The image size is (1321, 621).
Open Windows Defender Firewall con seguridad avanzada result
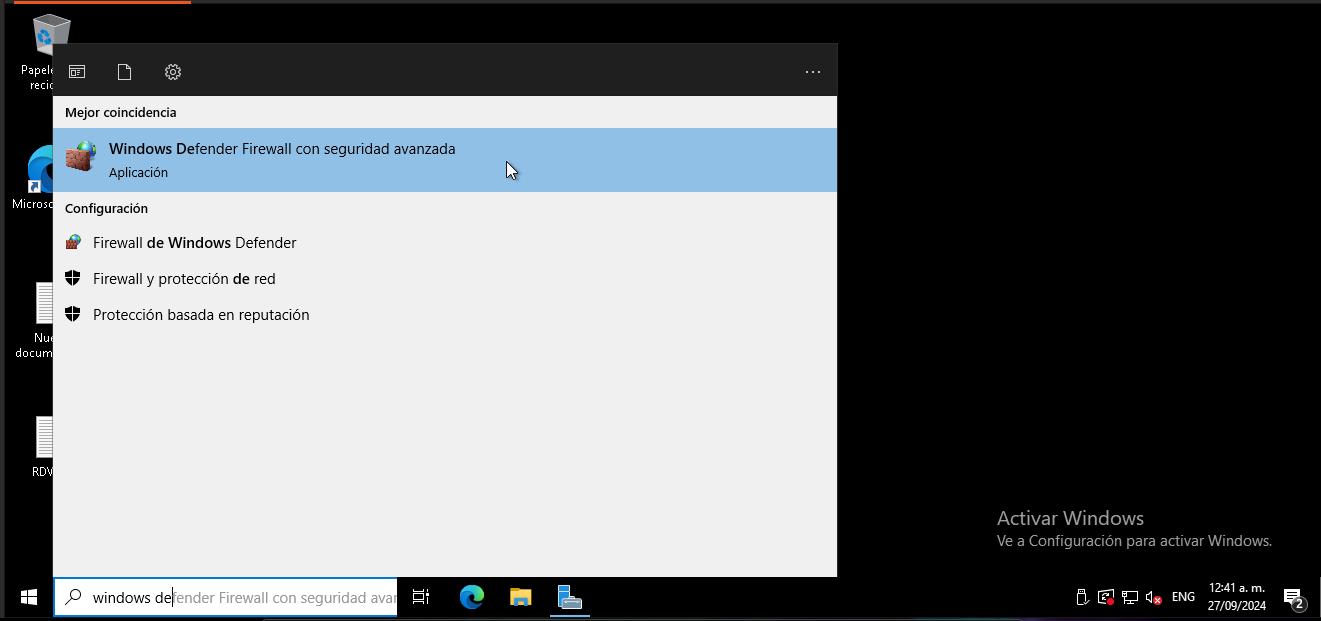445,160
